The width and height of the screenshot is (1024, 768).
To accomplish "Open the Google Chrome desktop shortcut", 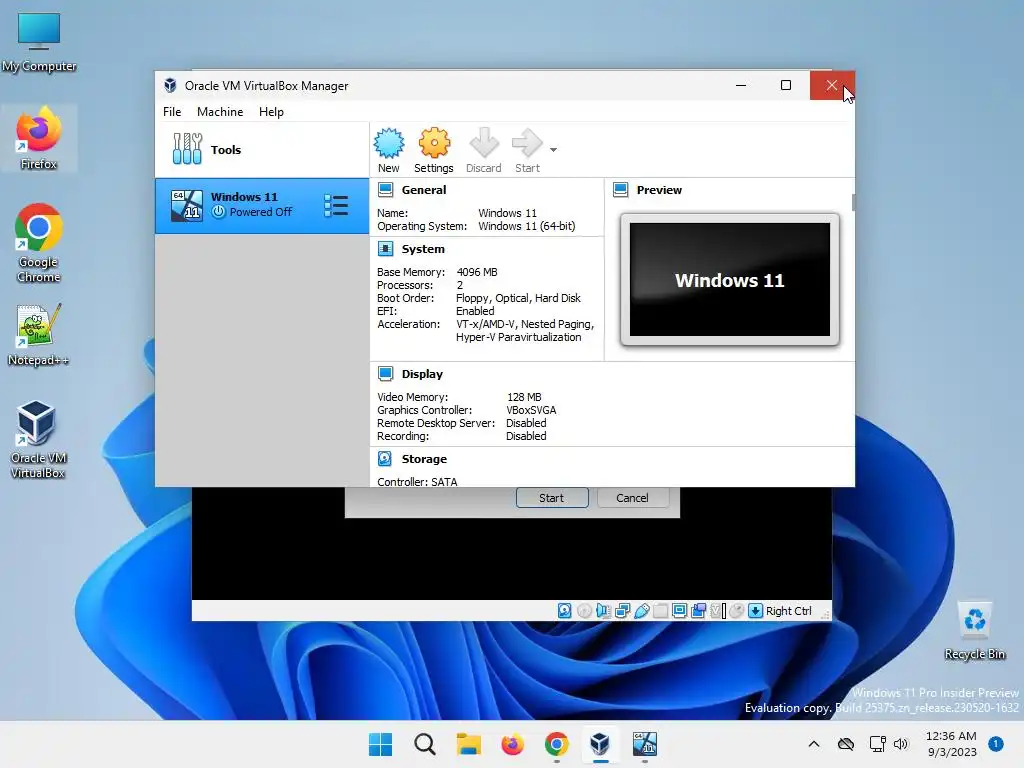I will click(x=39, y=243).
